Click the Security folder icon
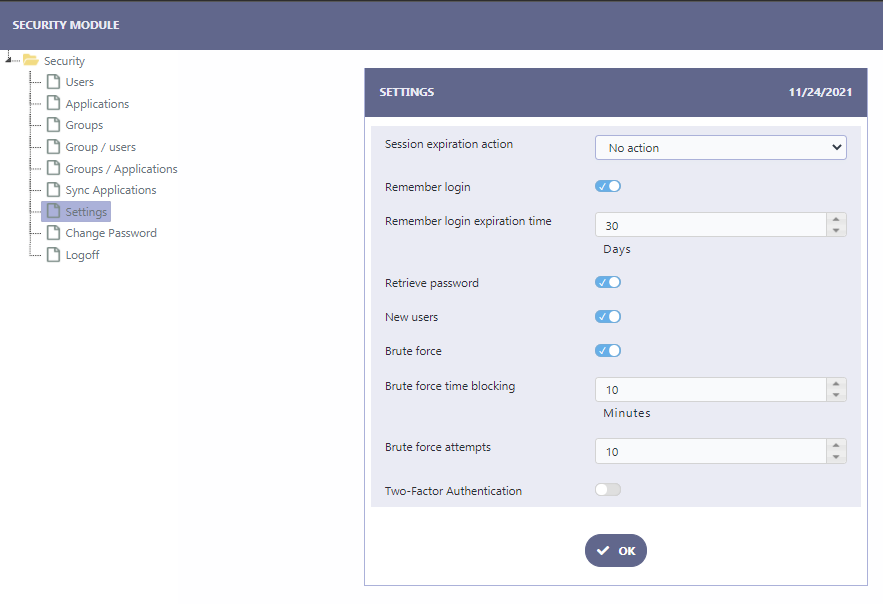The width and height of the screenshot is (883, 604). point(30,60)
